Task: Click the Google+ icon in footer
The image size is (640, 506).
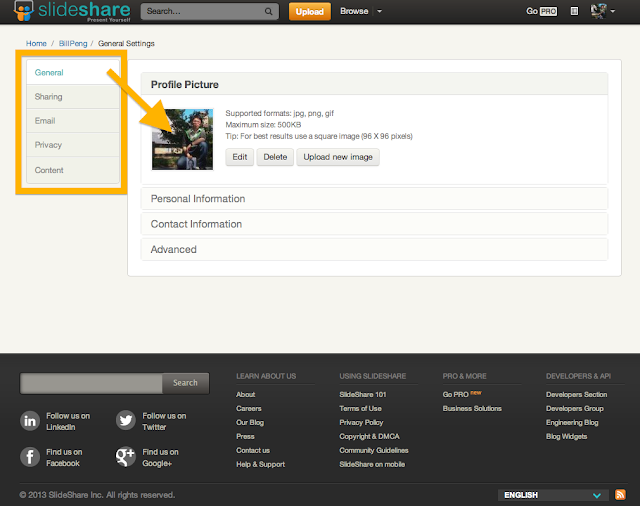Action: click(x=126, y=456)
